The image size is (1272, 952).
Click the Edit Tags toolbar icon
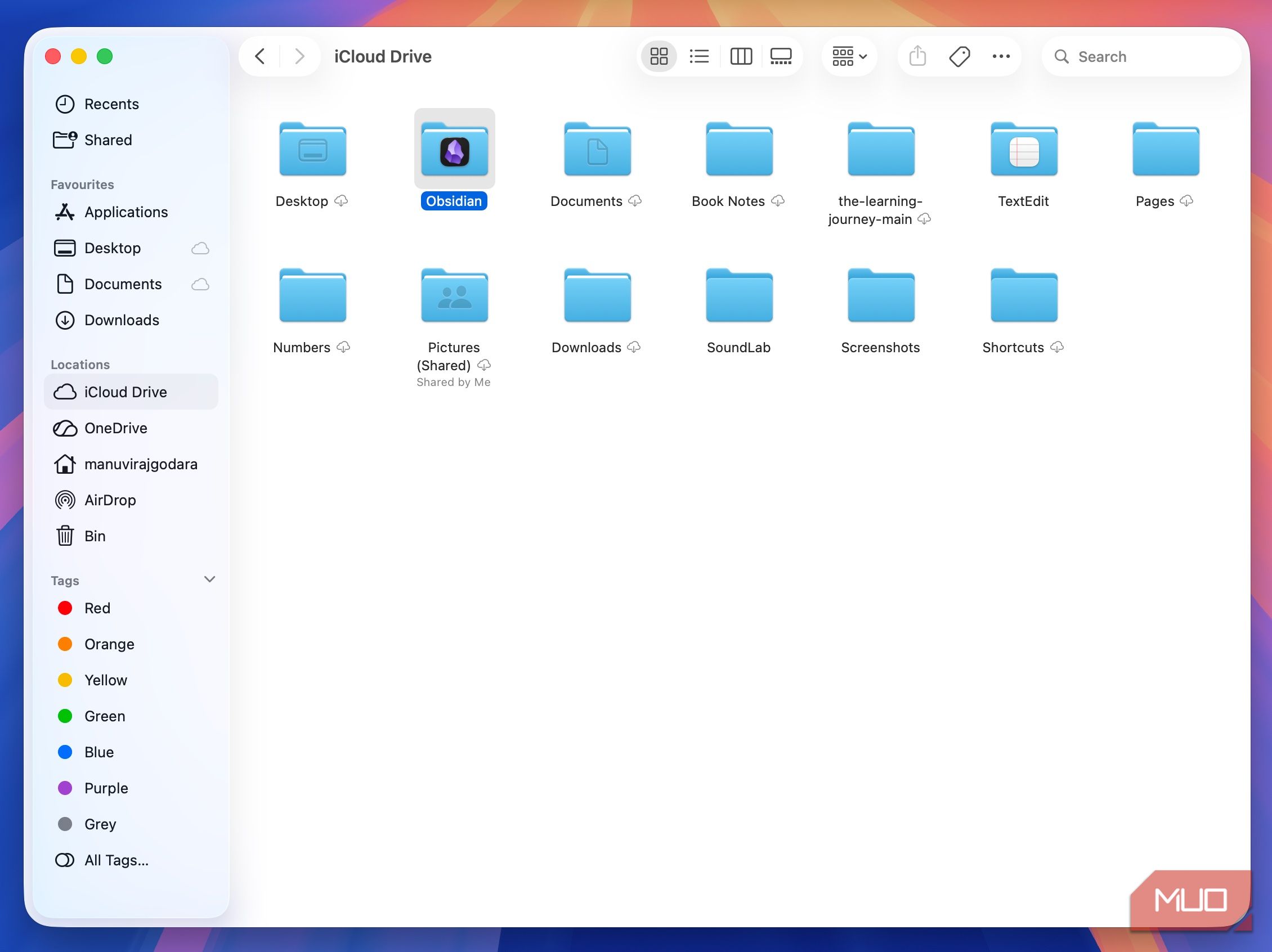[x=959, y=56]
